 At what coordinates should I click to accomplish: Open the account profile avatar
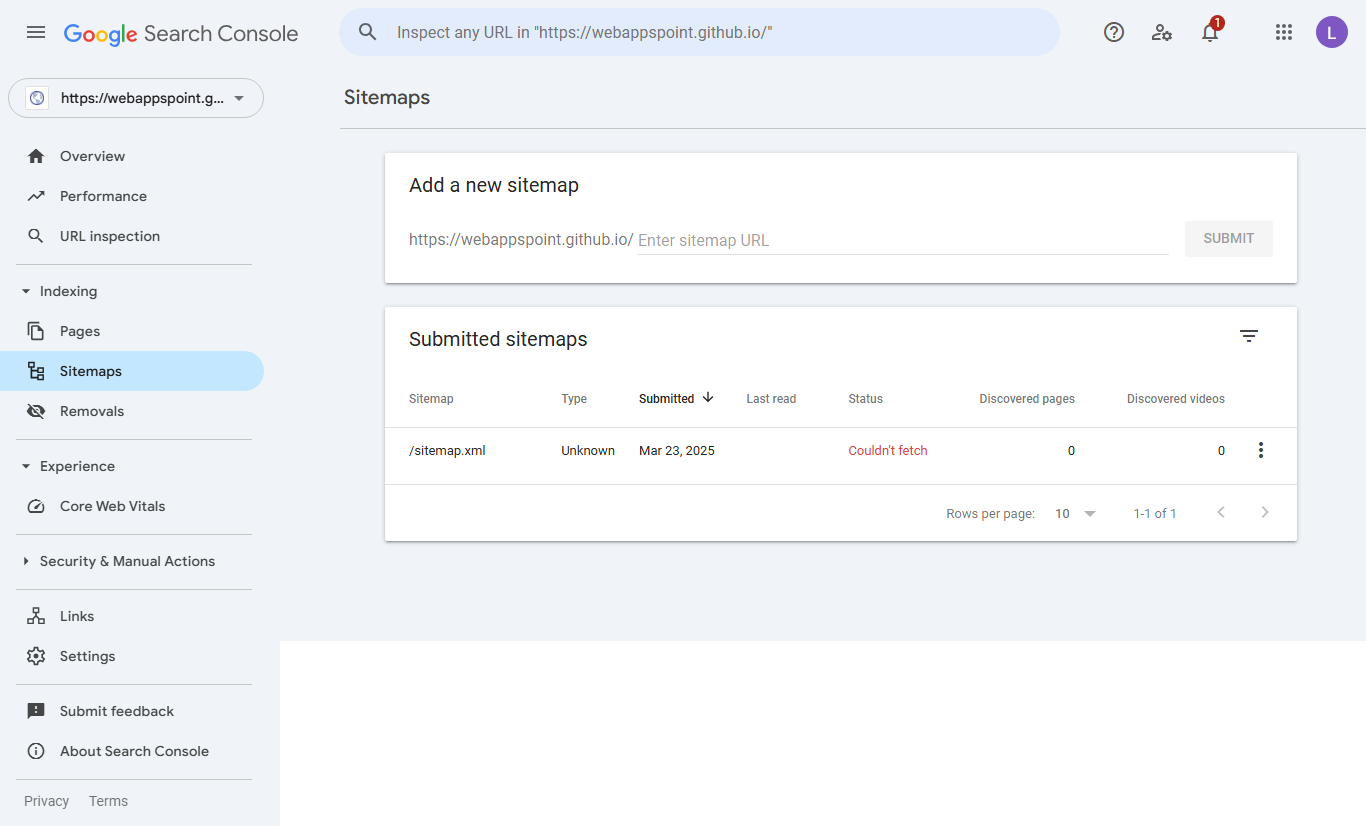pos(1331,32)
